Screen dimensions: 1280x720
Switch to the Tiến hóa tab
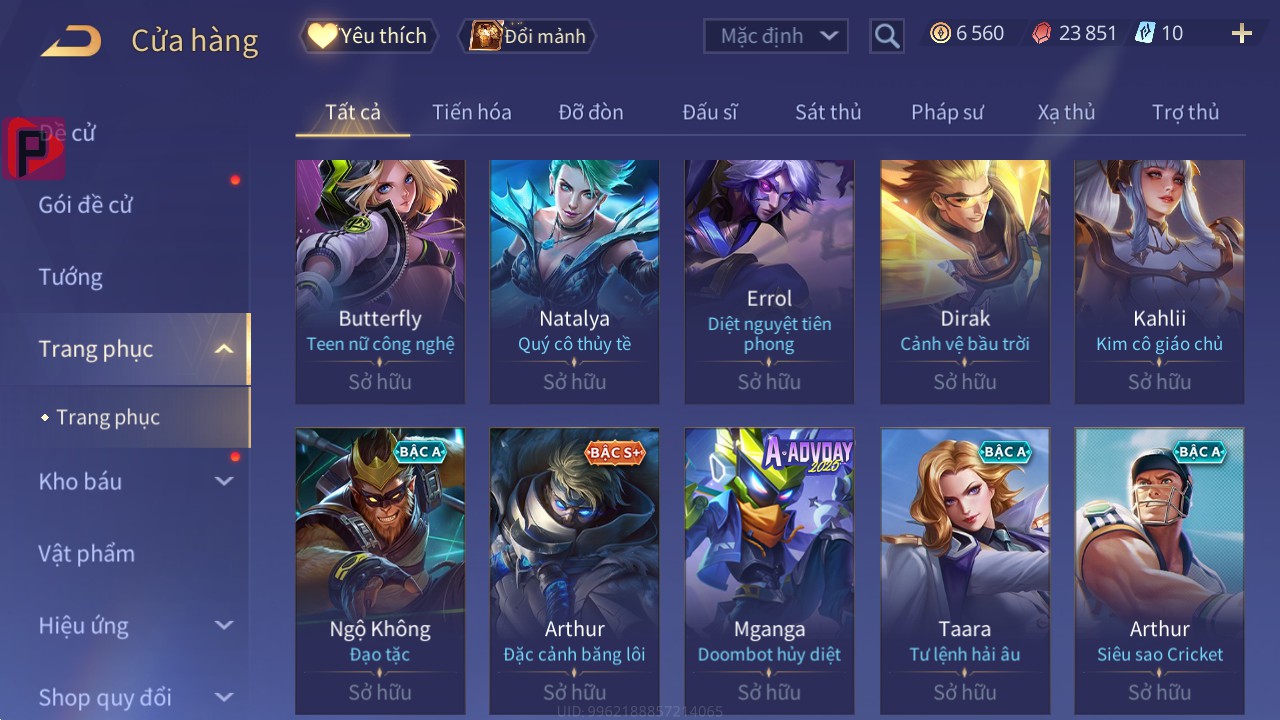[472, 112]
